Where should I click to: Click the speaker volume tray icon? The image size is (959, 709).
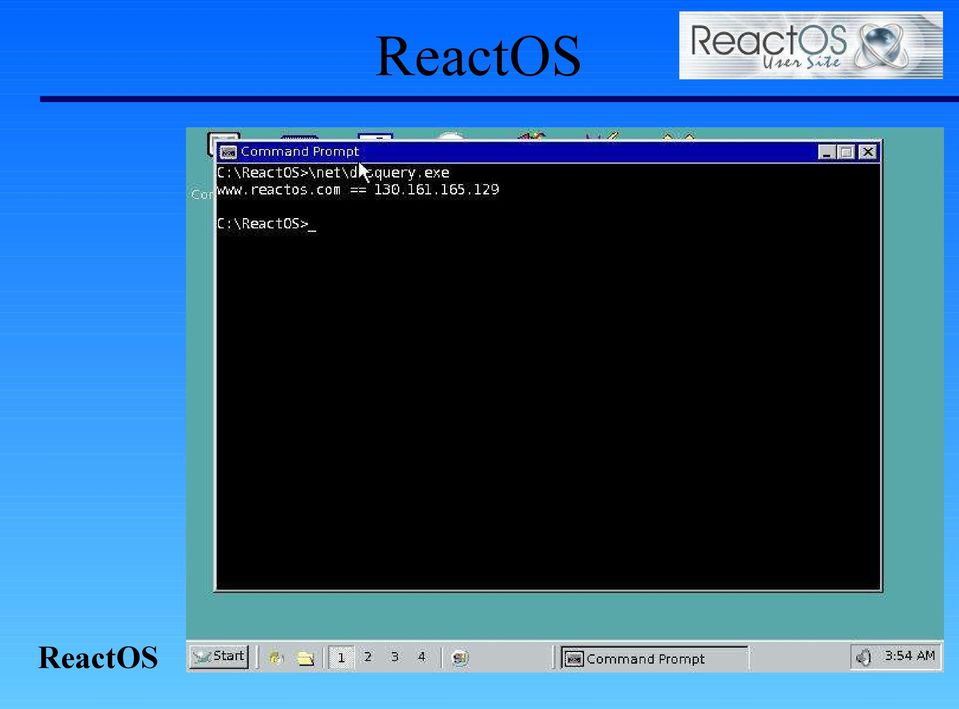(863, 658)
